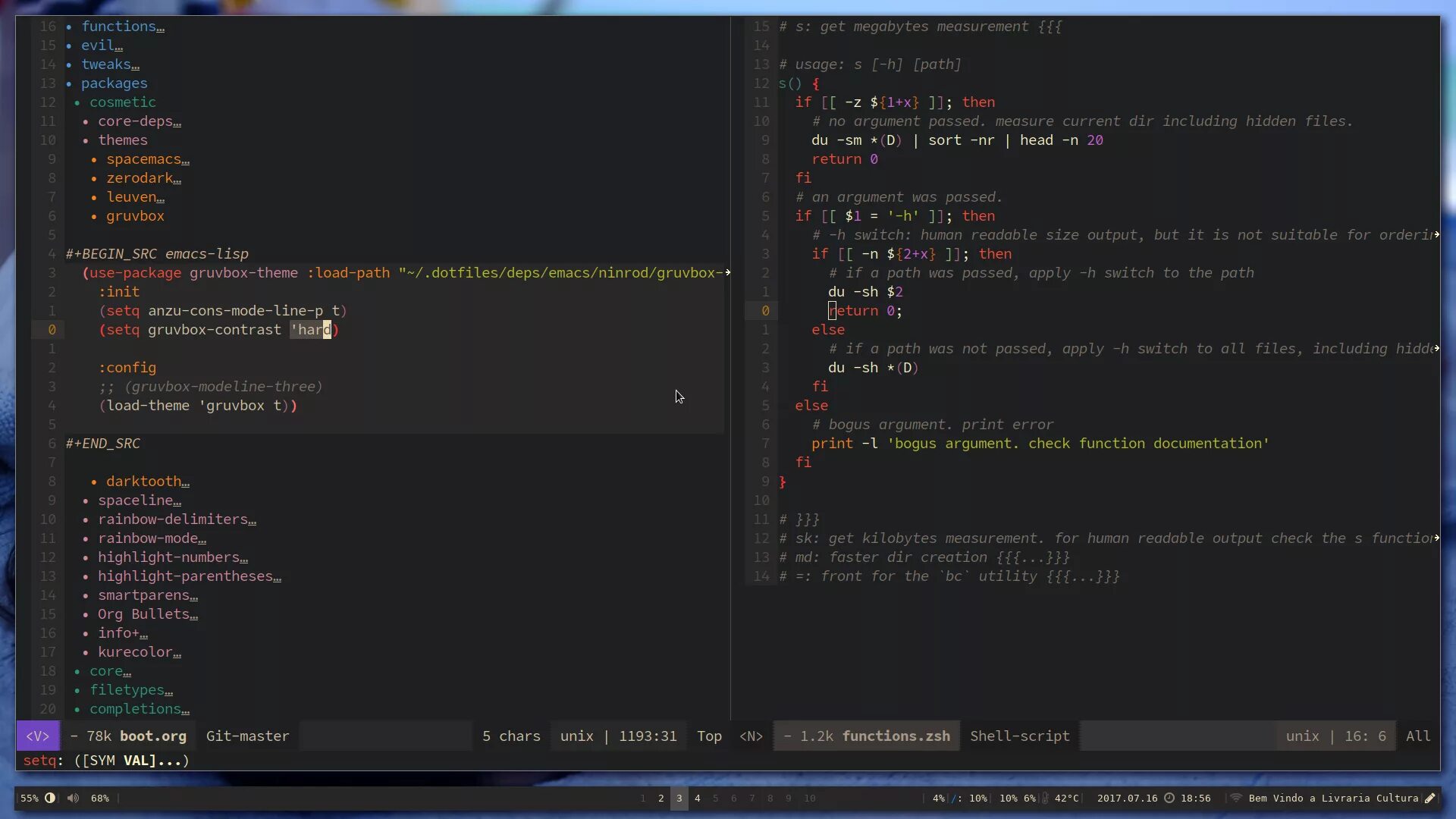Click the normal state <N> indicator

click(751, 736)
